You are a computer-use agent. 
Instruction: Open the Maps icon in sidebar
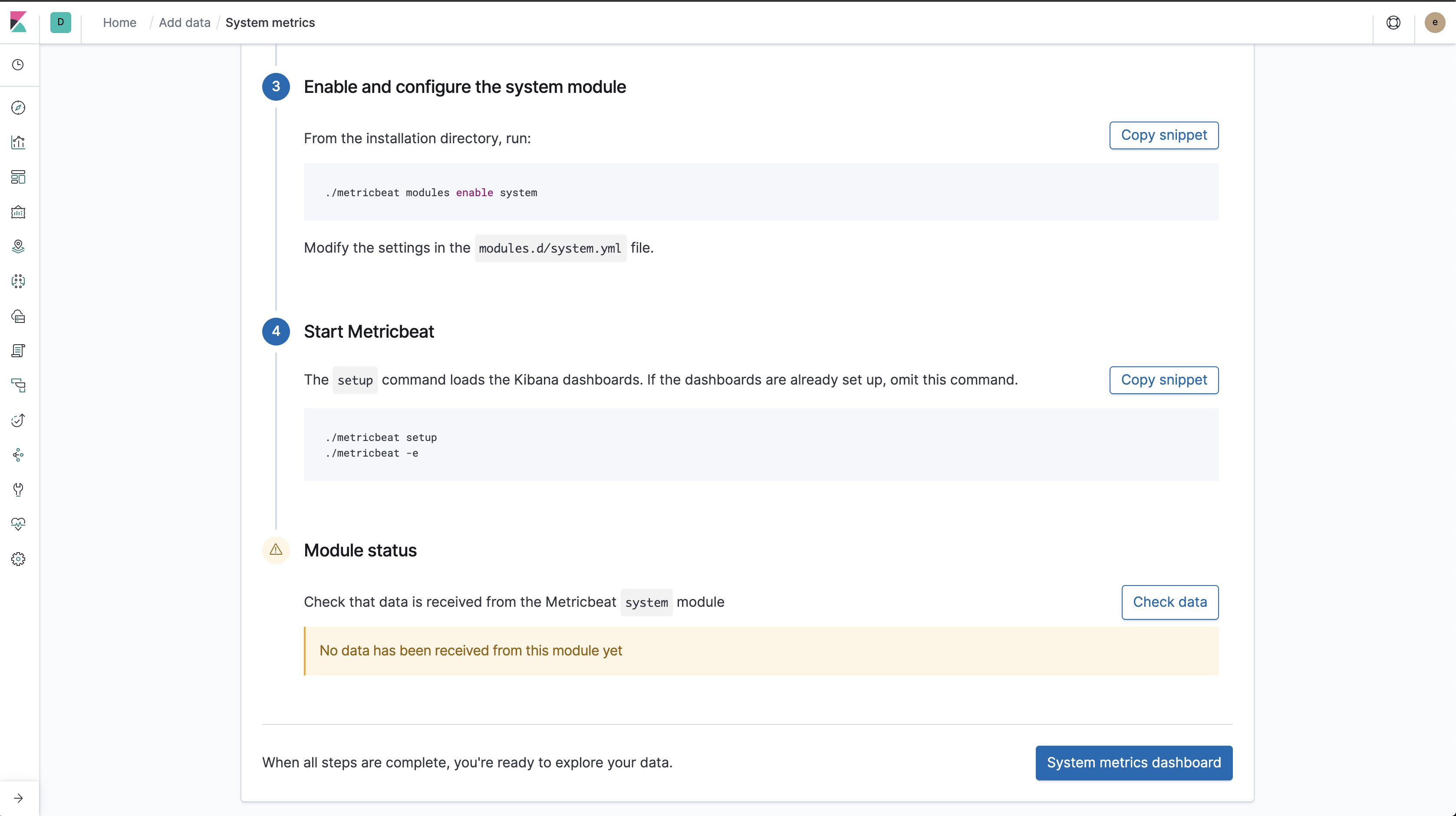point(18,247)
